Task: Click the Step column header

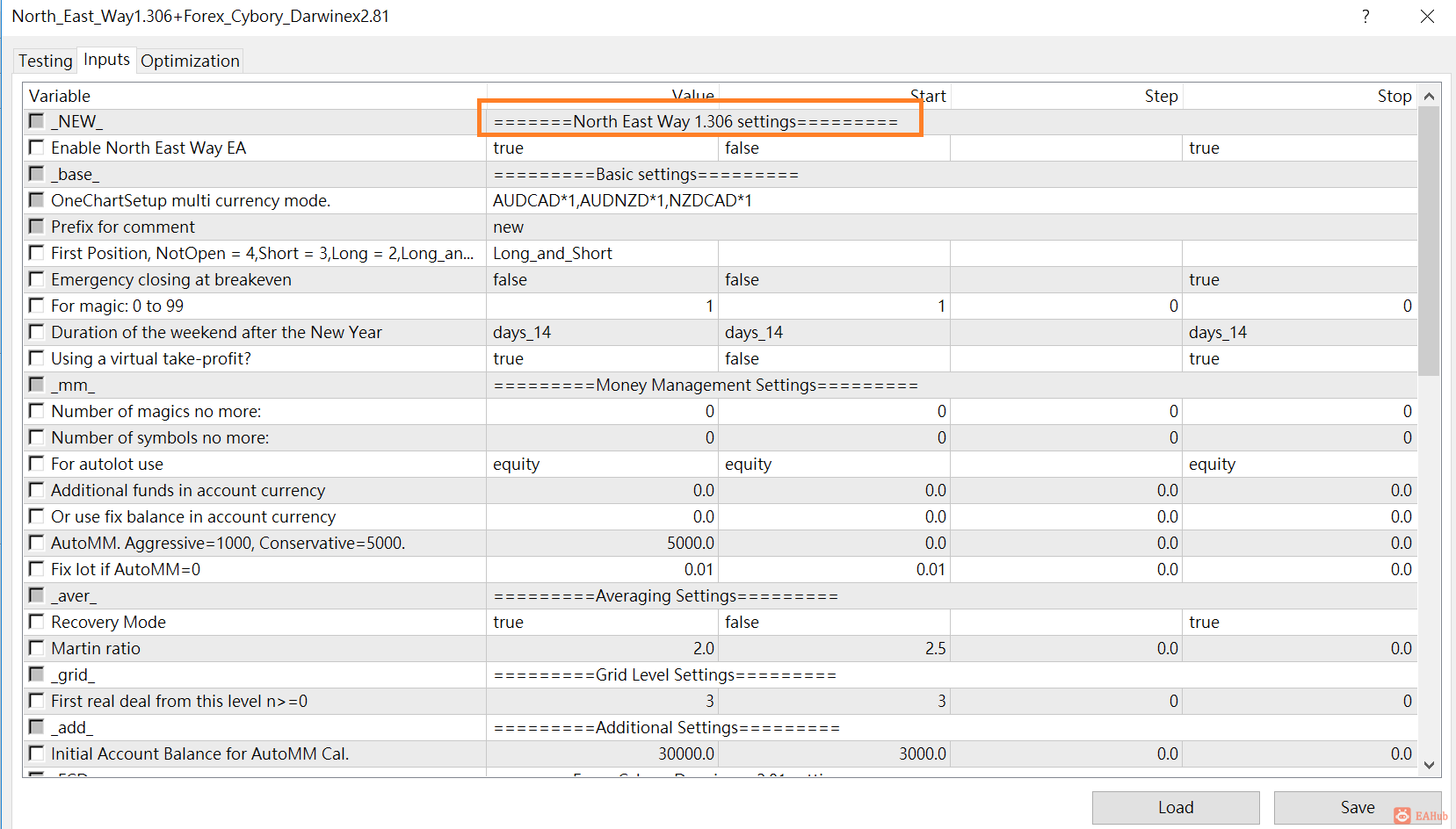Action: click(x=1067, y=96)
